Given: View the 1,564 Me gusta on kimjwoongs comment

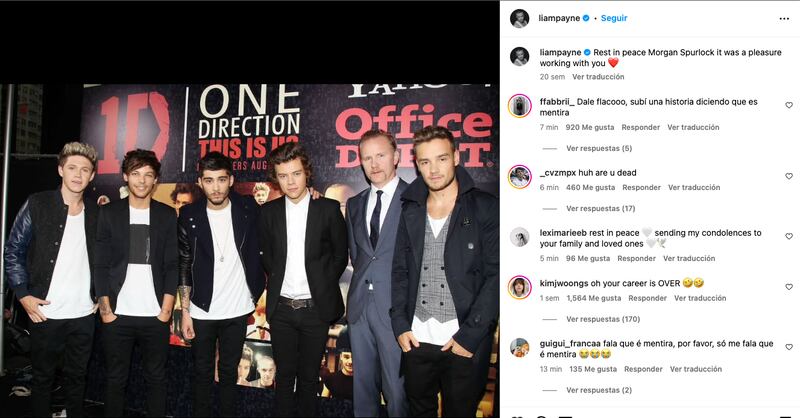Looking at the screenshot, I should (594, 299).
